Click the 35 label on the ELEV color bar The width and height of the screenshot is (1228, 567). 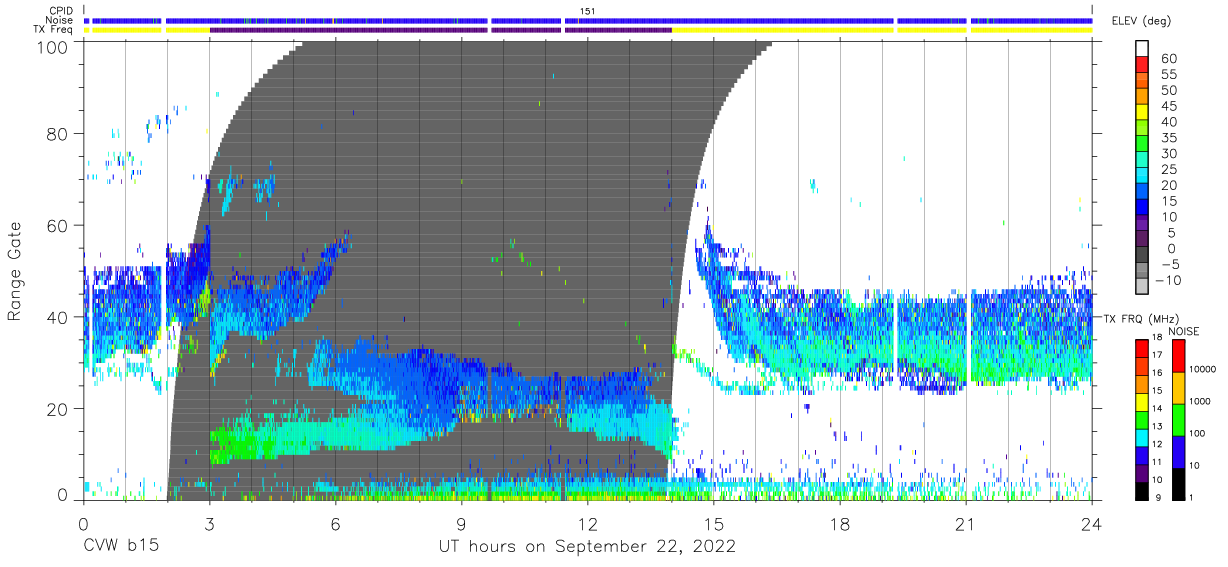pos(1169,138)
